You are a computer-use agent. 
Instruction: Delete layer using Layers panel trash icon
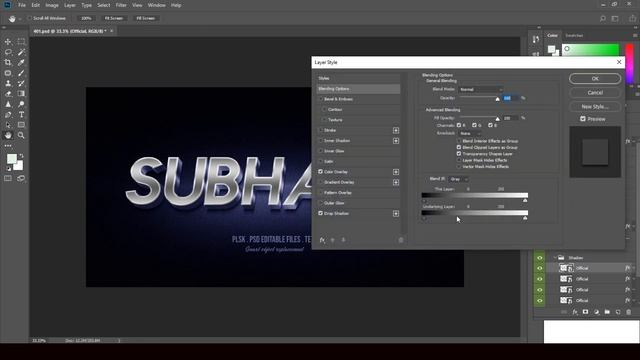click(x=629, y=312)
